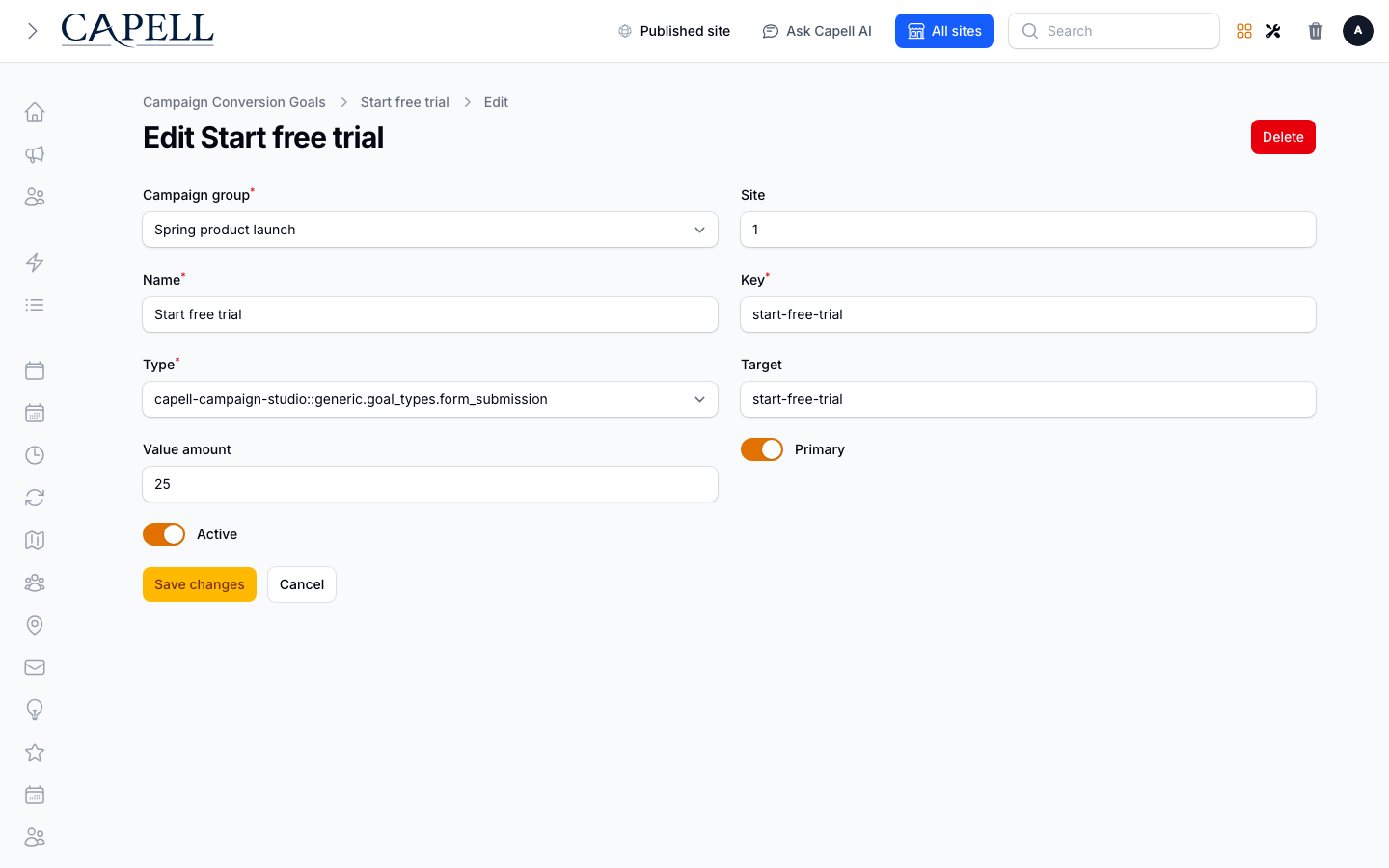Open the envelope mail sidebar icon
This screenshot has width=1389, height=868.
(35, 667)
